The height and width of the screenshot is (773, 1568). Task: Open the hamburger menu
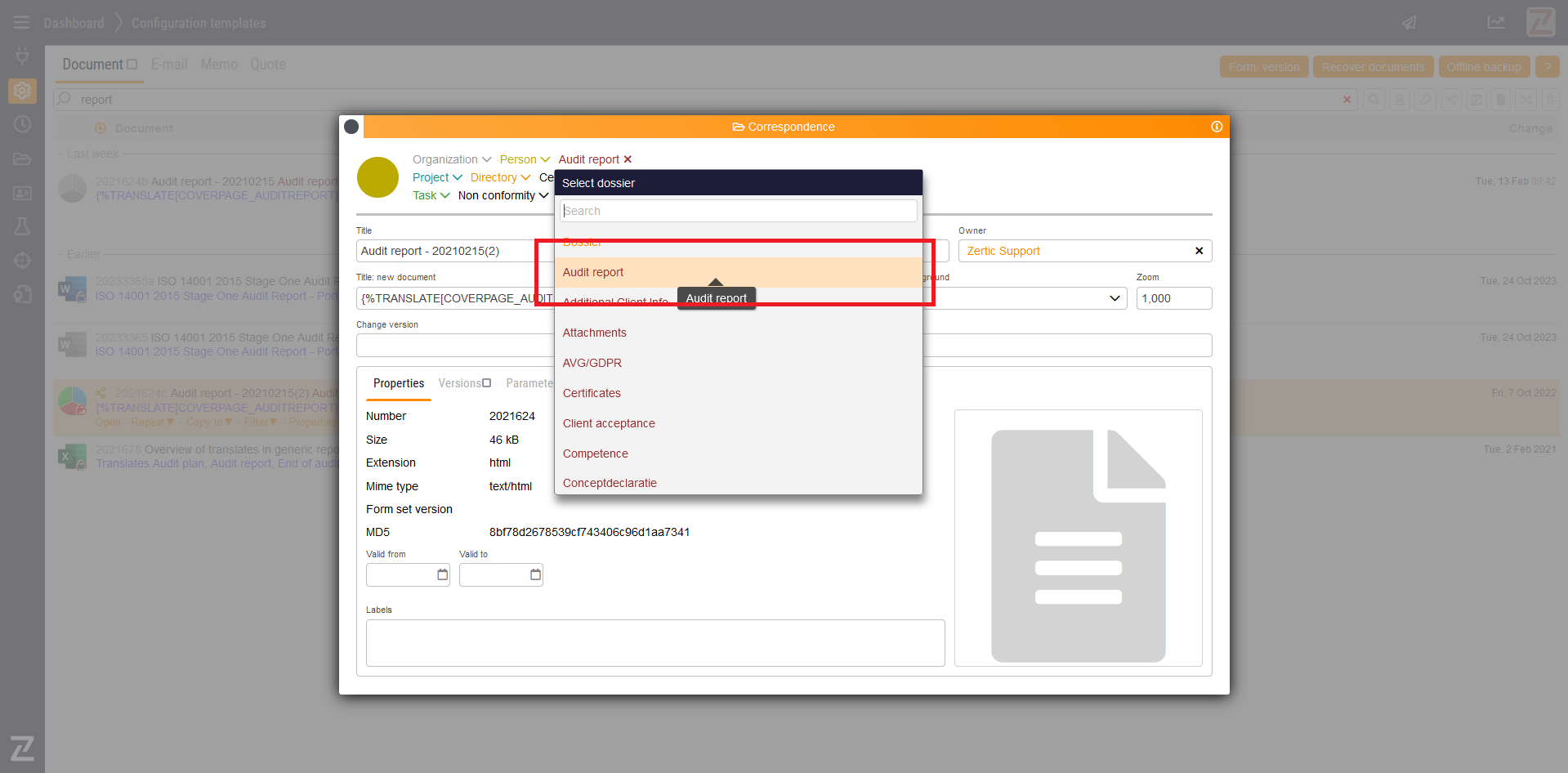[22, 23]
